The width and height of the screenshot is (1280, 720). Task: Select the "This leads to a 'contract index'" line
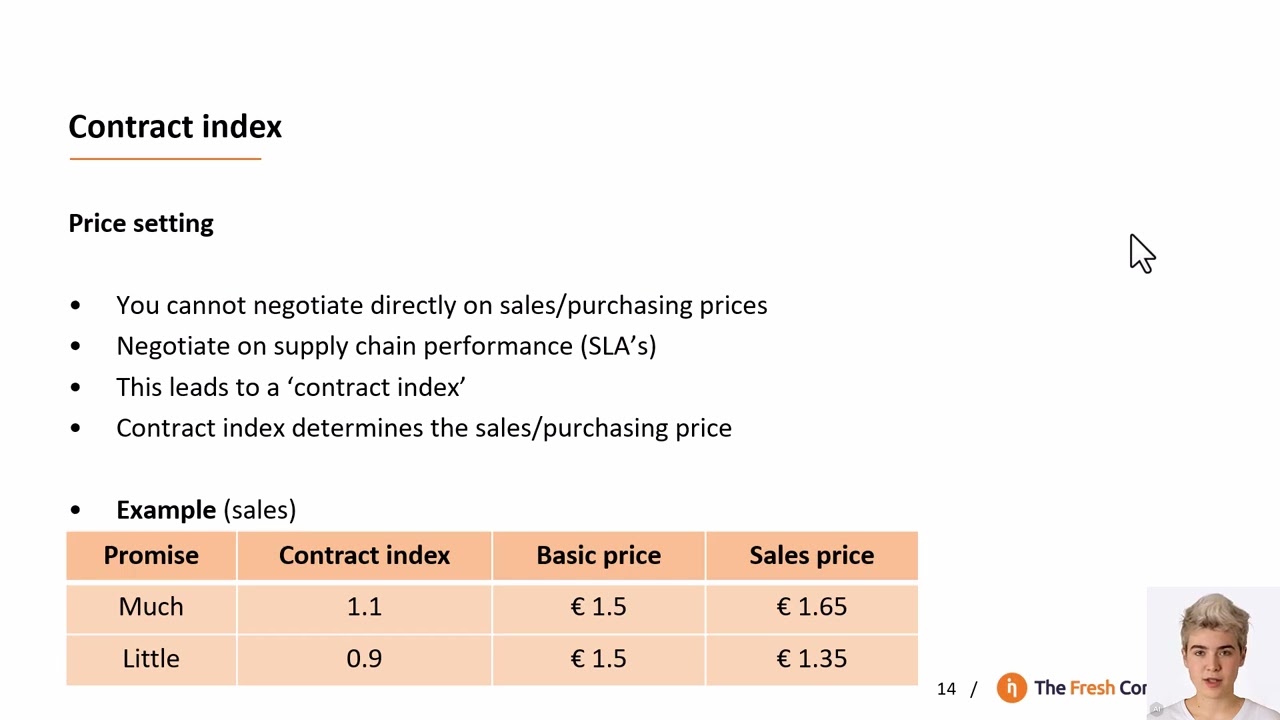pos(291,387)
